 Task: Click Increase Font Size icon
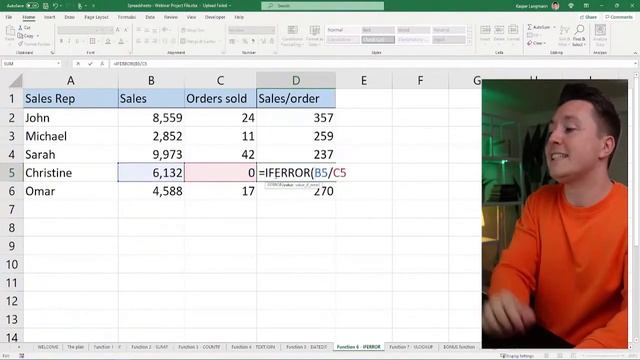pyautogui.click(x=118, y=30)
